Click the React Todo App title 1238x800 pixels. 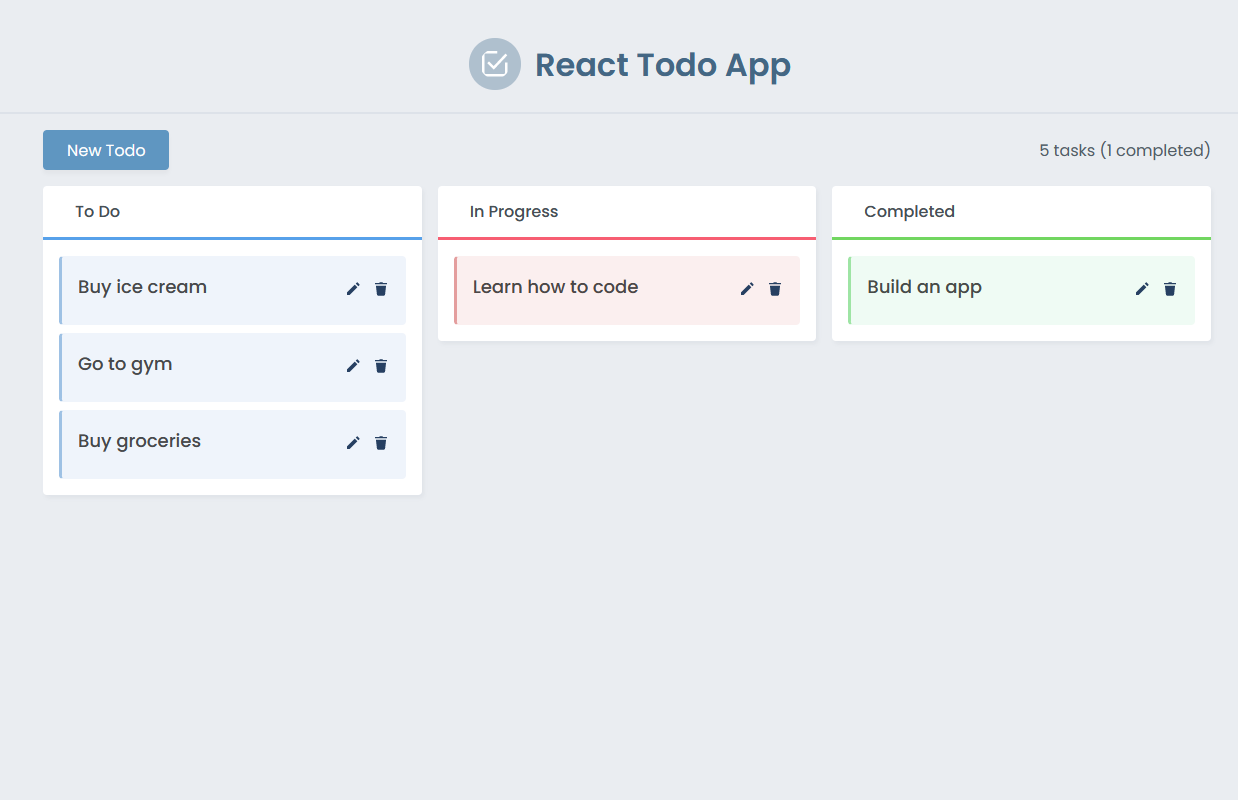coord(663,65)
